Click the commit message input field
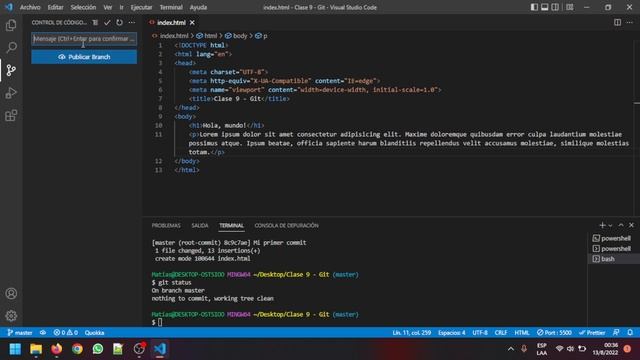This screenshot has width=640, height=360. (84, 39)
